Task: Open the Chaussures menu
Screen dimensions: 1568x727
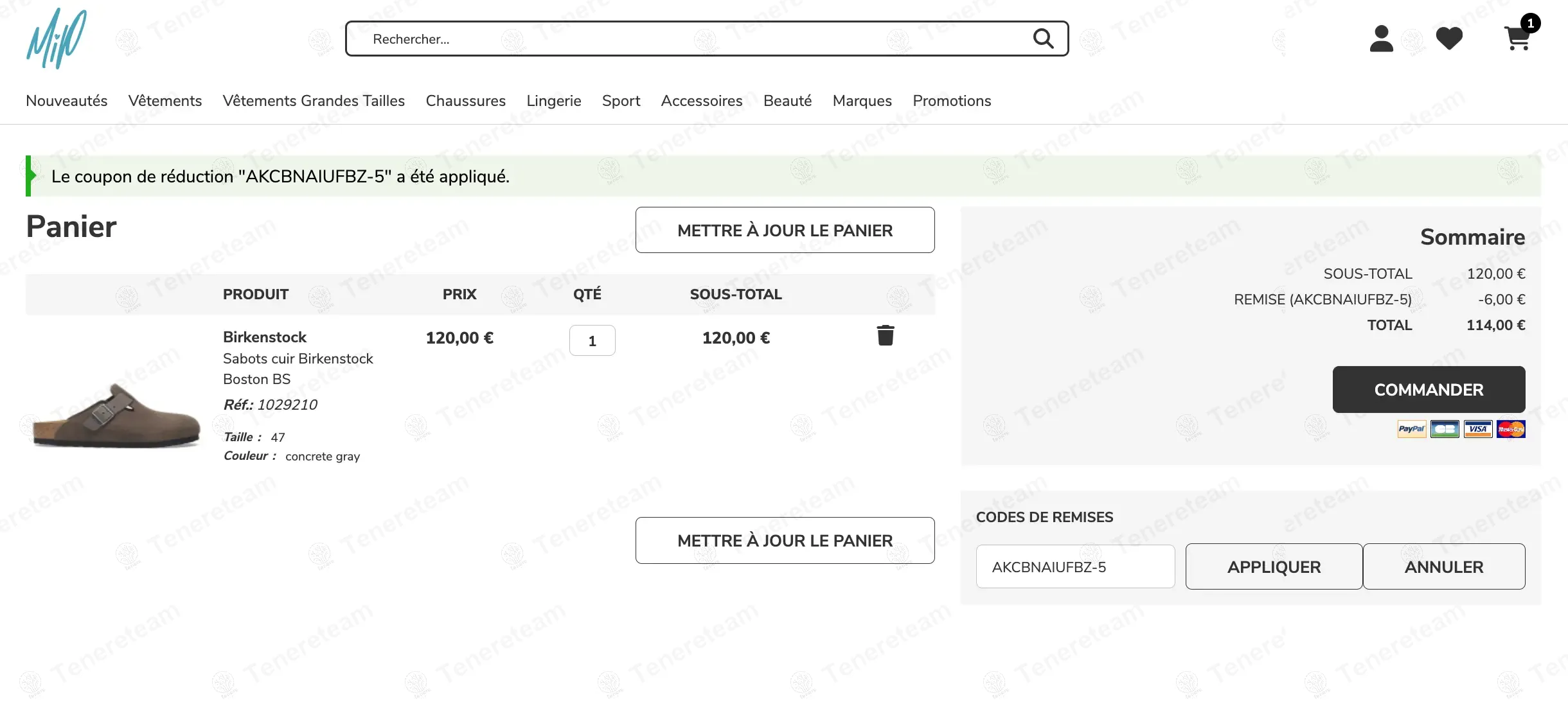Action: point(465,101)
